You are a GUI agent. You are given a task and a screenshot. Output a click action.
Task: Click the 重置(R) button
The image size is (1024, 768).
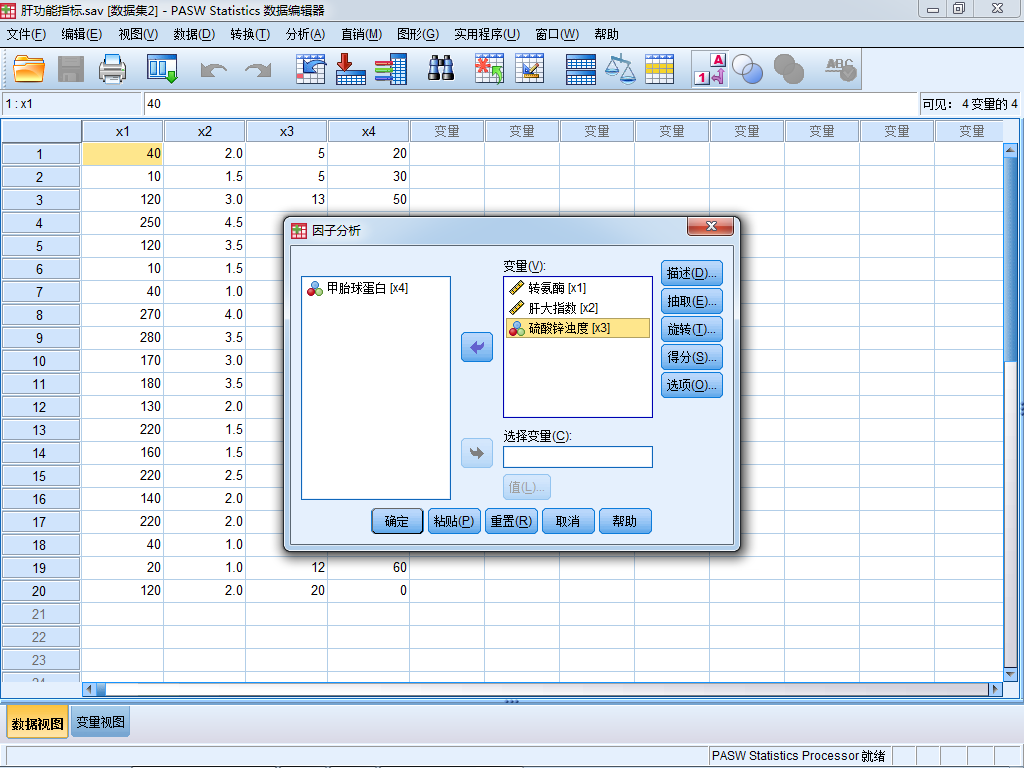[x=511, y=521]
